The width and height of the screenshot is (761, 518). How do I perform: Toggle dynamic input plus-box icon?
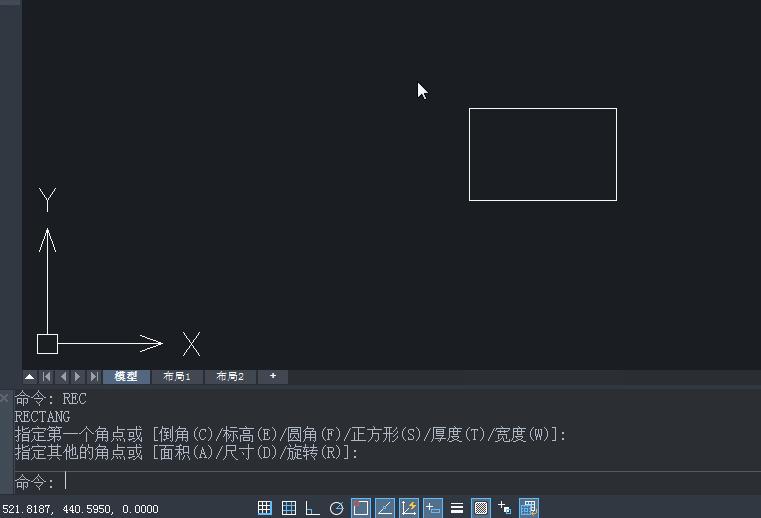click(432, 508)
